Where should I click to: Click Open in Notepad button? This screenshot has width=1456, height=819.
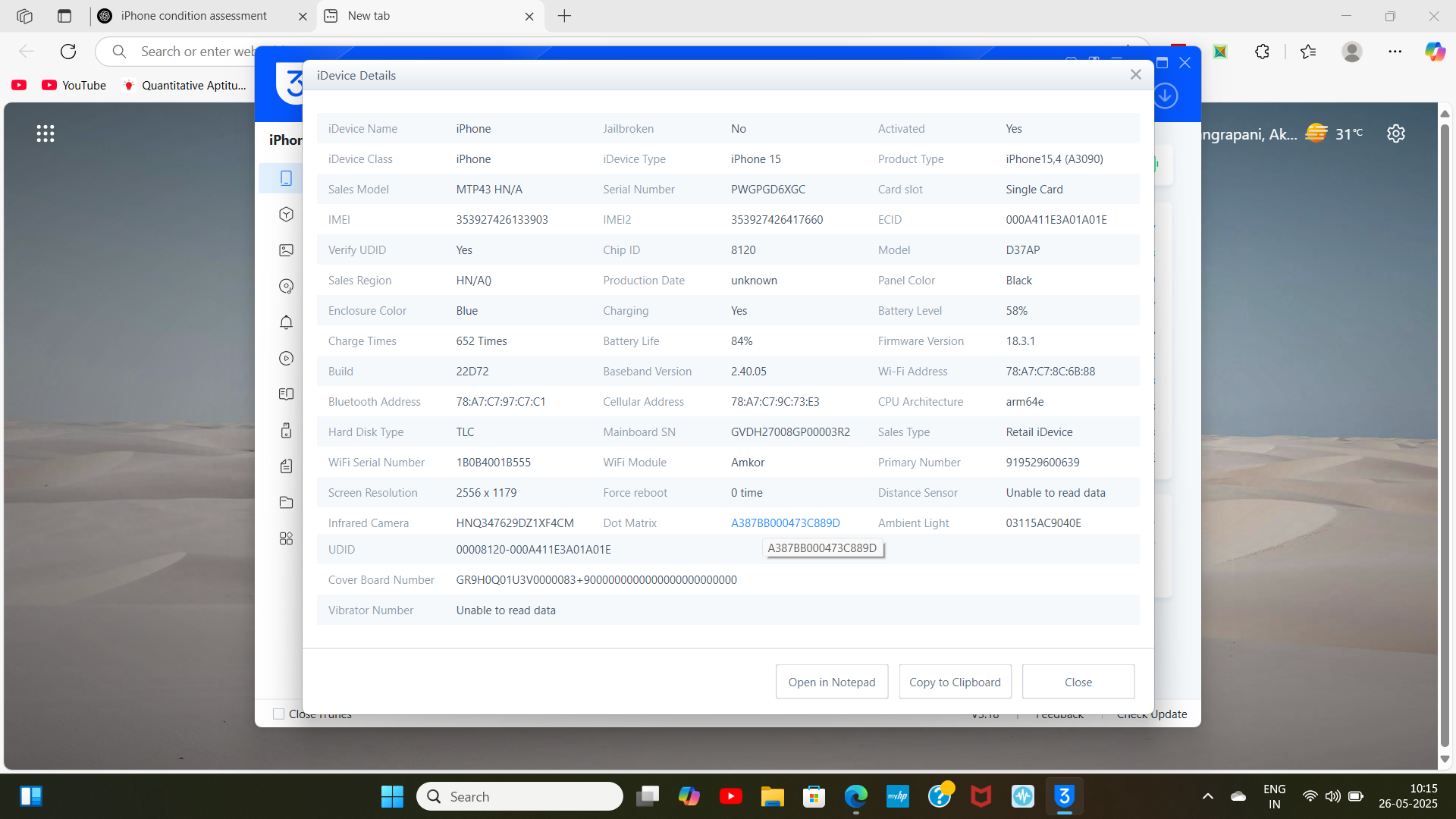[x=832, y=682]
